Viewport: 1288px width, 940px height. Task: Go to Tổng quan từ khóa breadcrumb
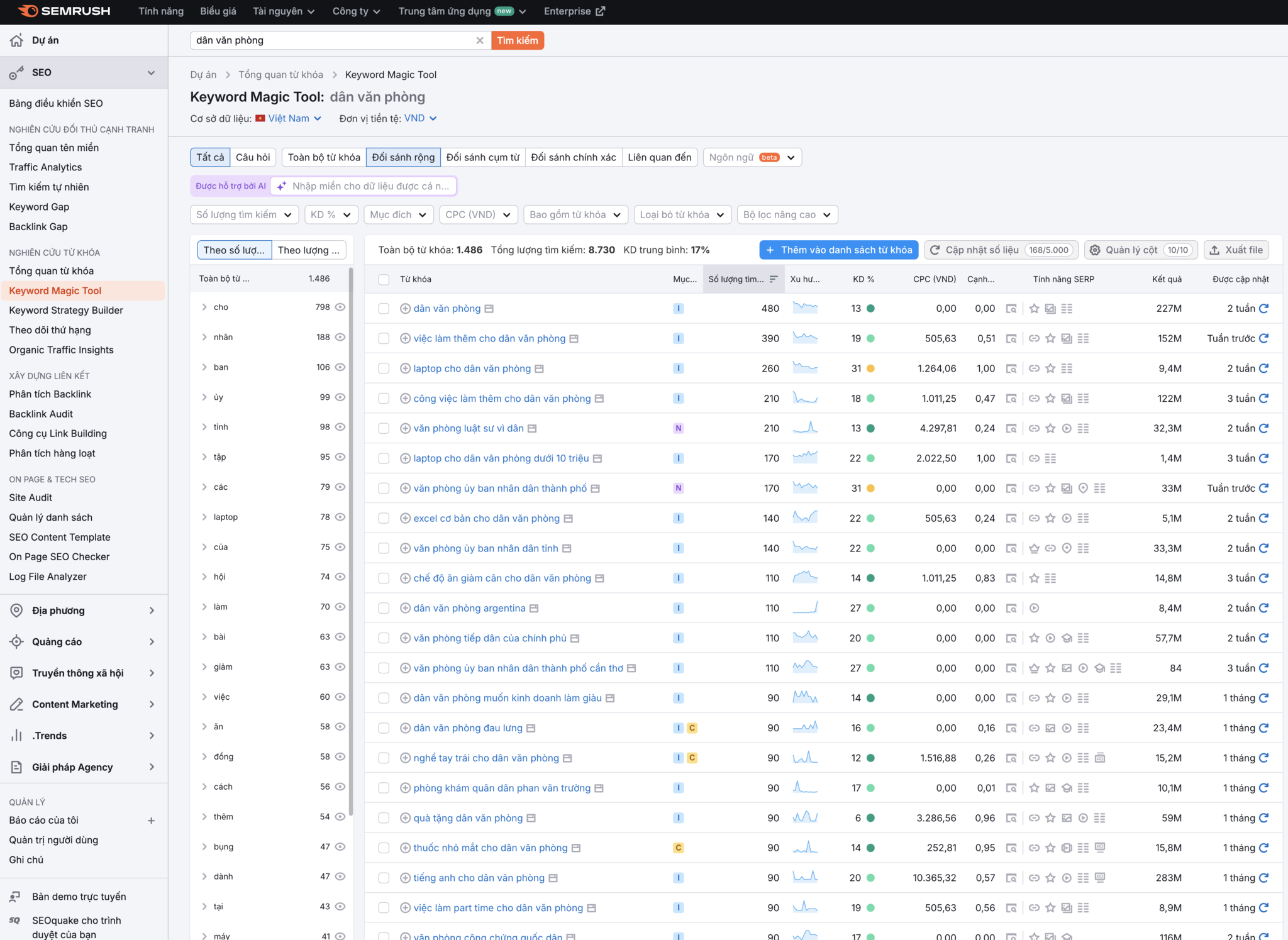tap(280, 75)
